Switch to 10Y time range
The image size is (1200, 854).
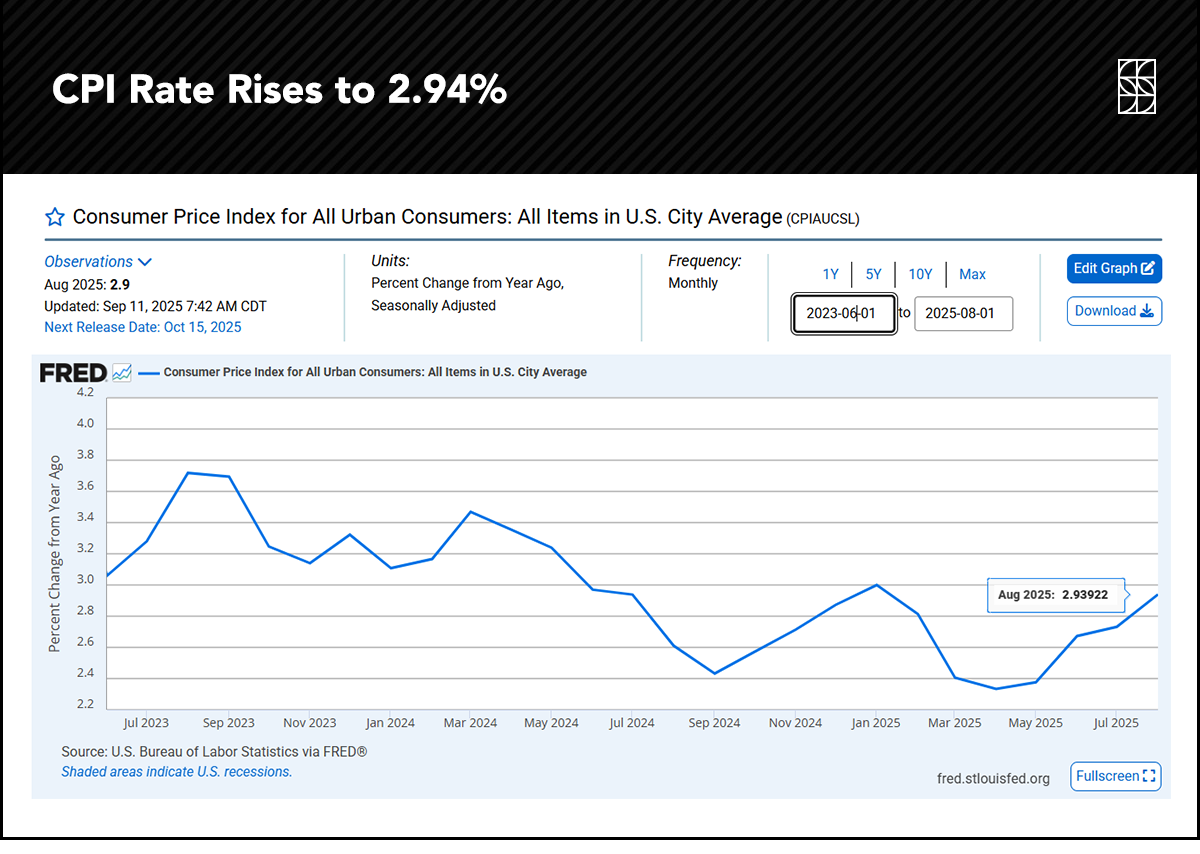click(919, 274)
